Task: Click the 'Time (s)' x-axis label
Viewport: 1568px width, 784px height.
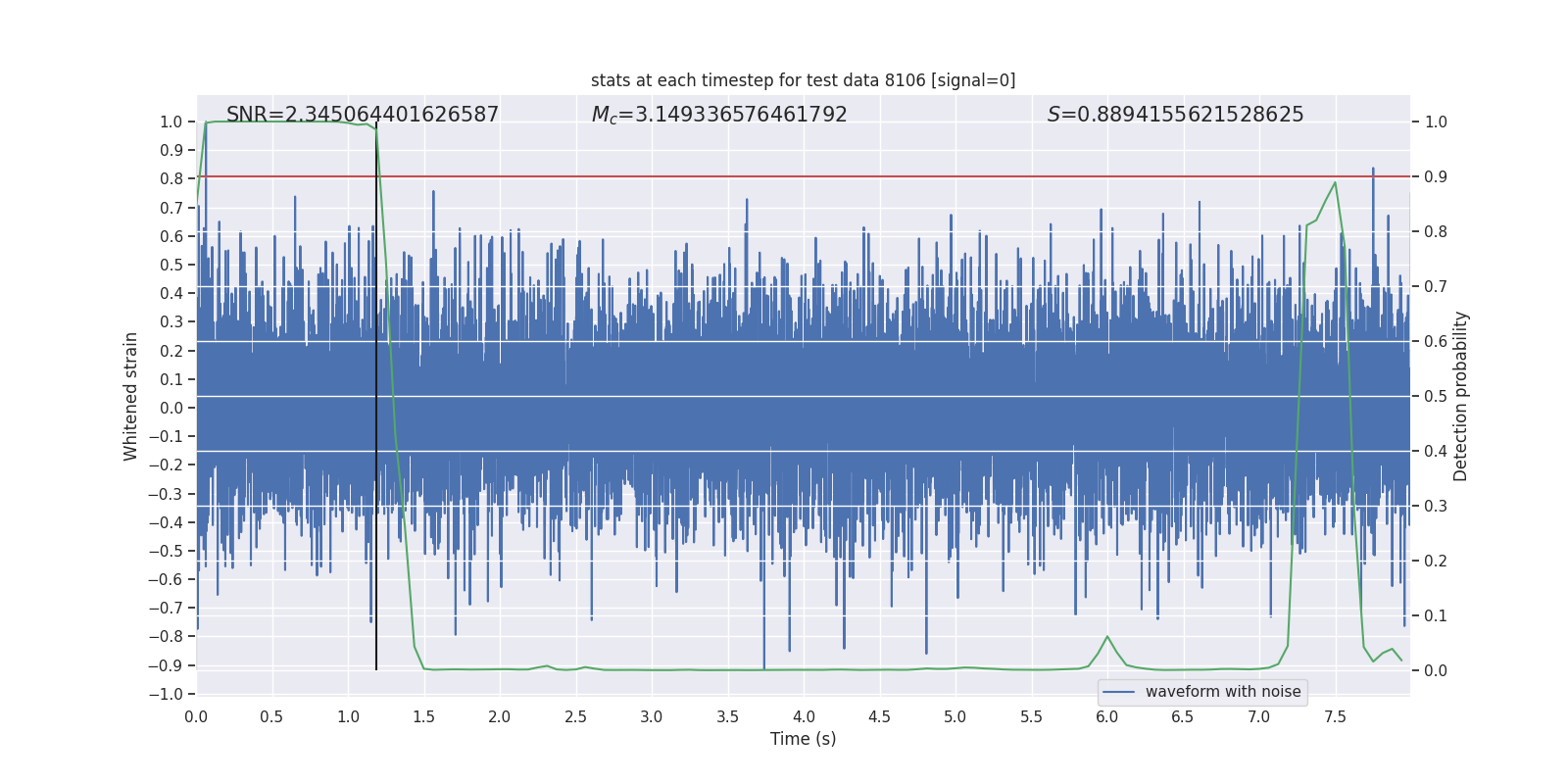Action: click(803, 739)
